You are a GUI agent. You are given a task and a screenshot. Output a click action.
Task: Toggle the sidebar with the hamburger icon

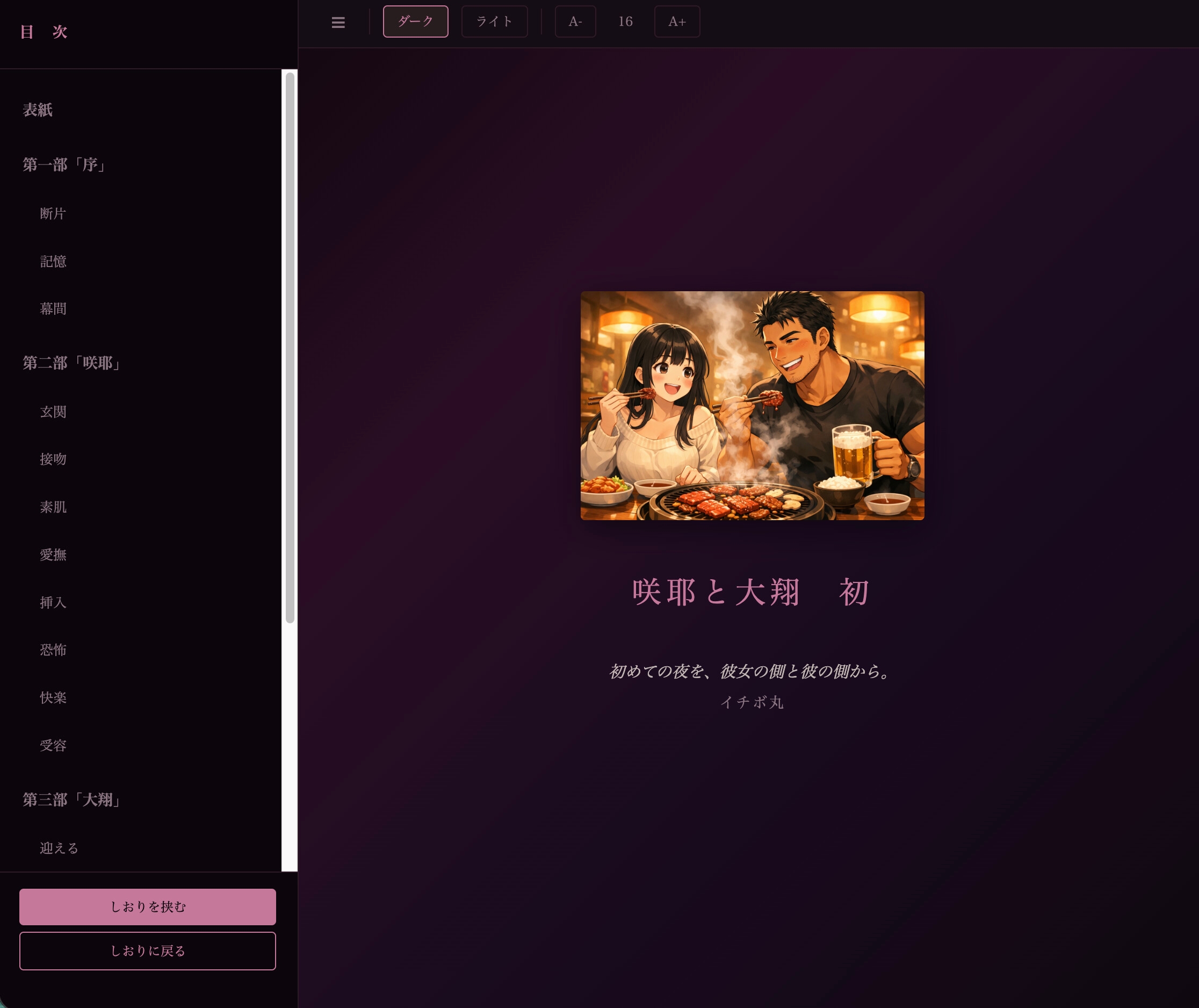pos(338,22)
